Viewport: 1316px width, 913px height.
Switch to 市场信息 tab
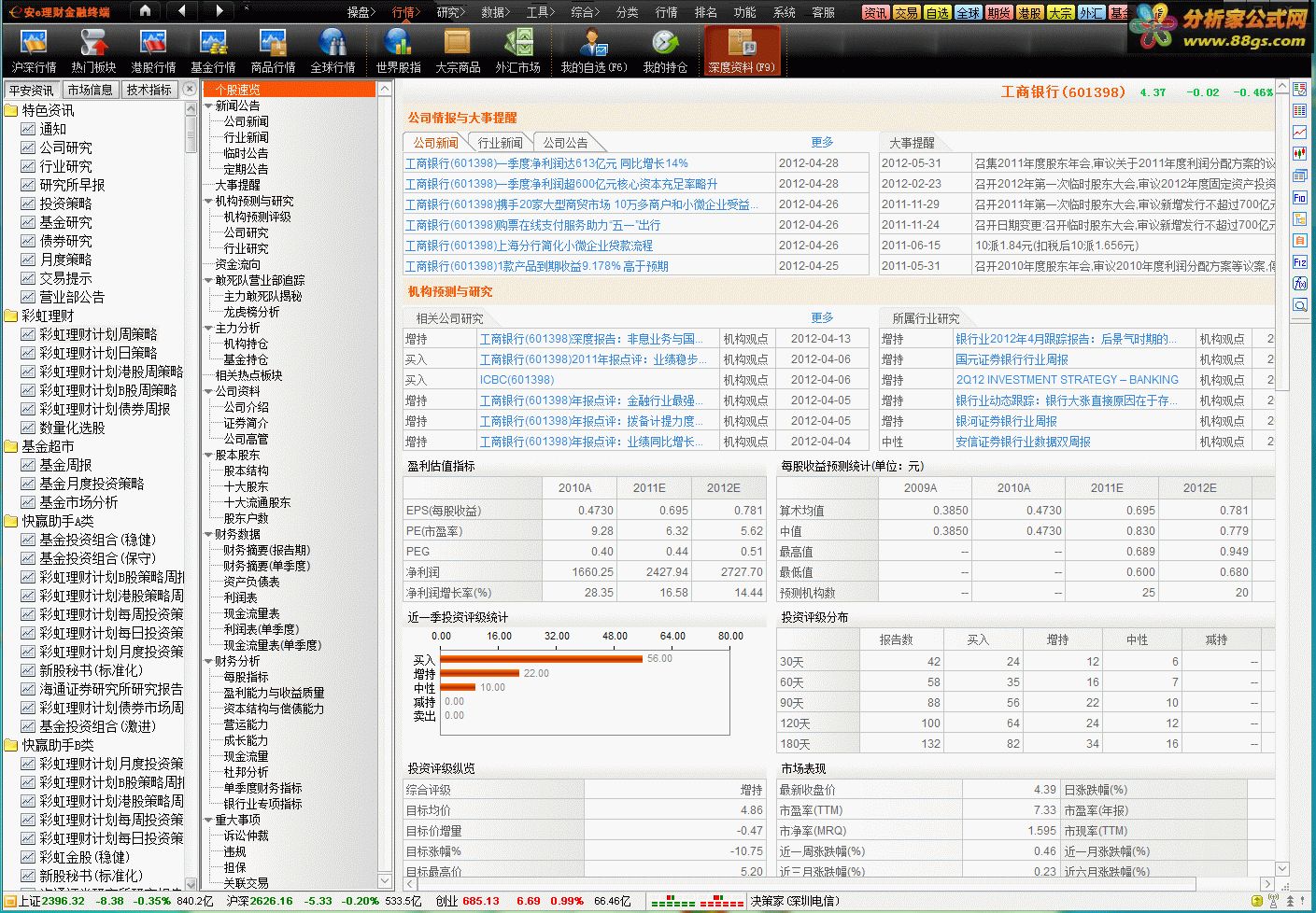[x=90, y=90]
